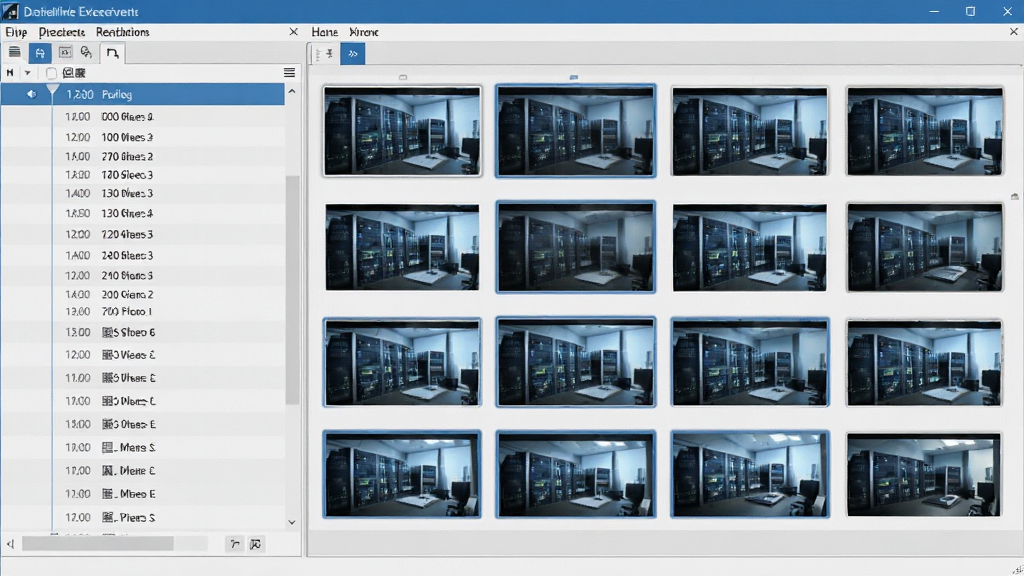The height and width of the screenshot is (576, 1024).
Task: Open the 'Dıectects' menu
Action: (61, 32)
